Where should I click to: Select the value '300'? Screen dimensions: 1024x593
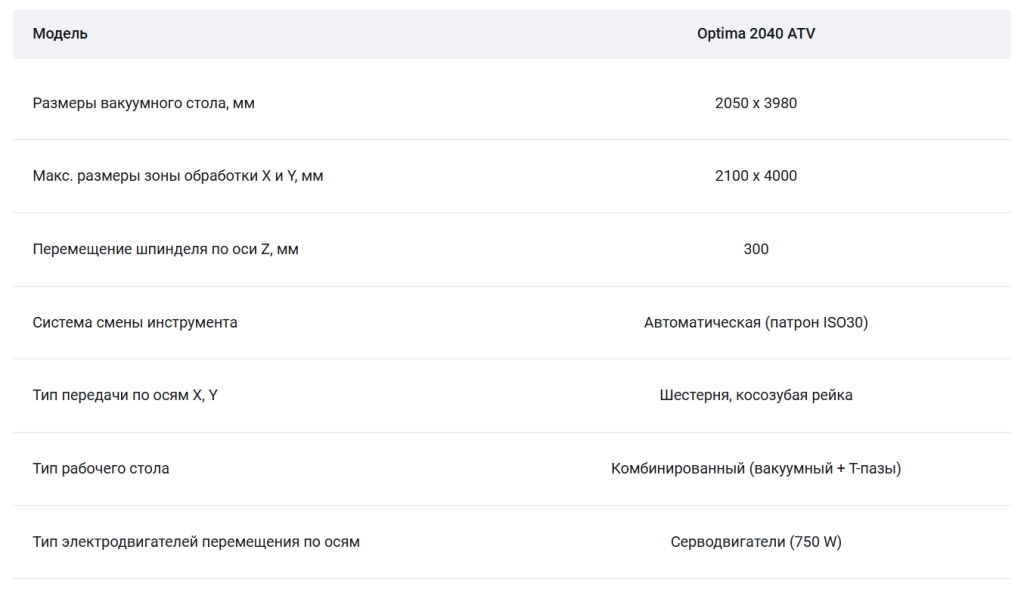(756, 249)
